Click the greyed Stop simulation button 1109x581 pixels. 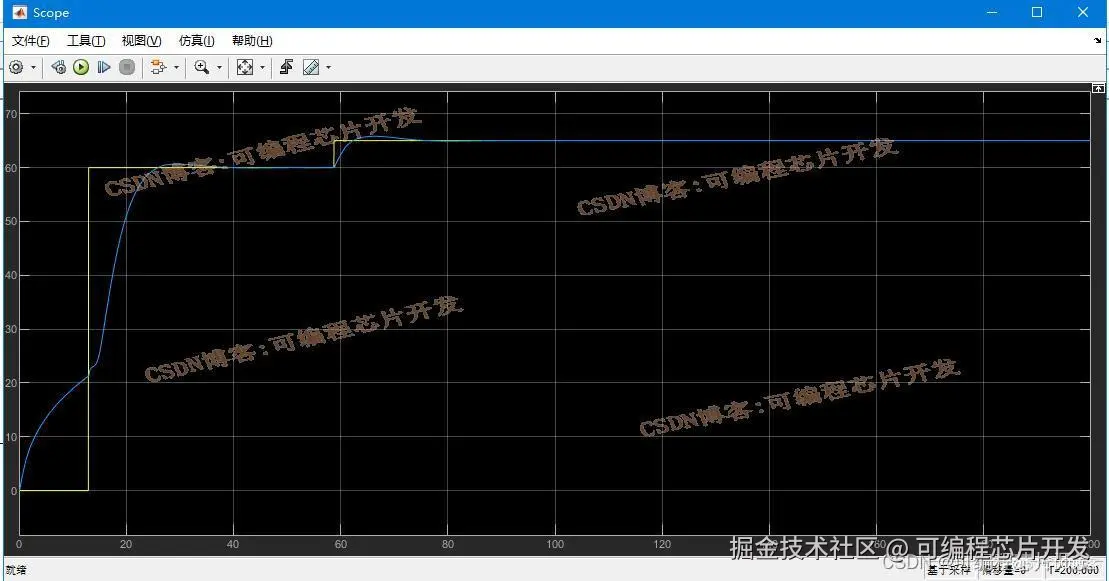click(x=127, y=67)
